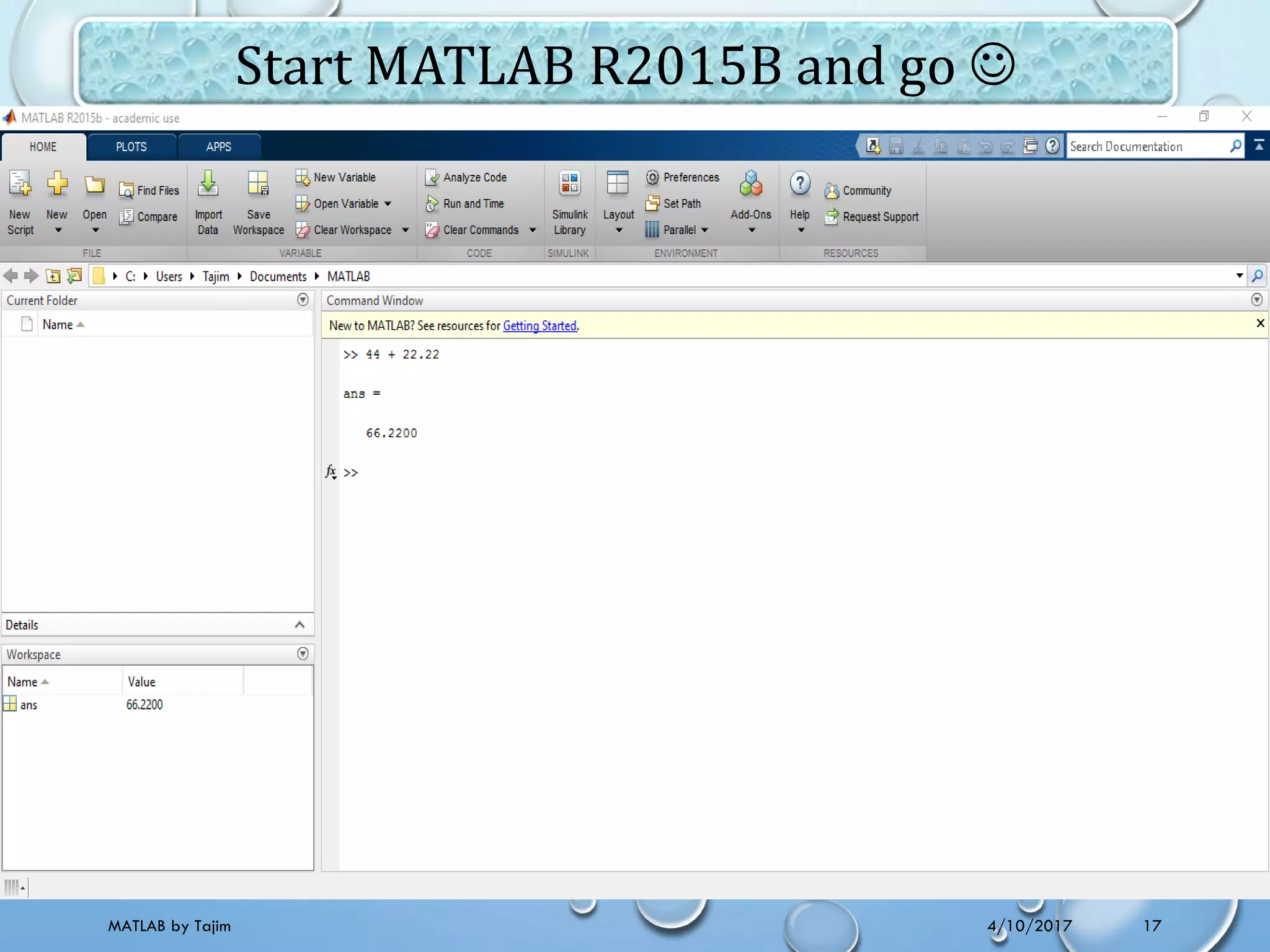Expand Open Variable dropdown
Image resolution: width=1270 pixels, height=952 pixels.
(388, 204)
